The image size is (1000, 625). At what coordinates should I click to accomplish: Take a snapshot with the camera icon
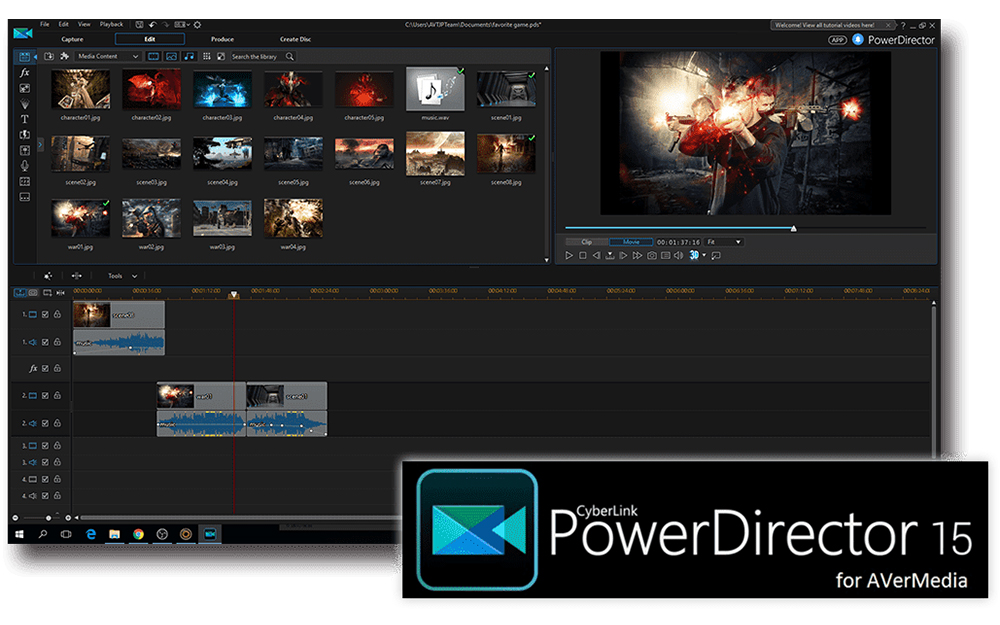click(x=652, y=255)
